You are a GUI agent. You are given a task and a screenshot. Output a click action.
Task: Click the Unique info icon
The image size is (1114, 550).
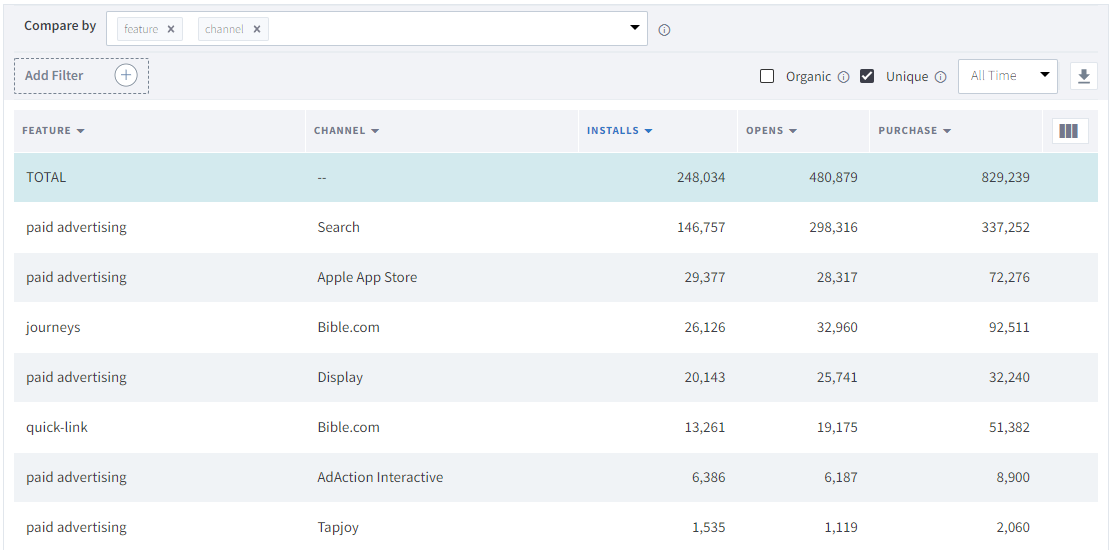(x=941, y=77)
